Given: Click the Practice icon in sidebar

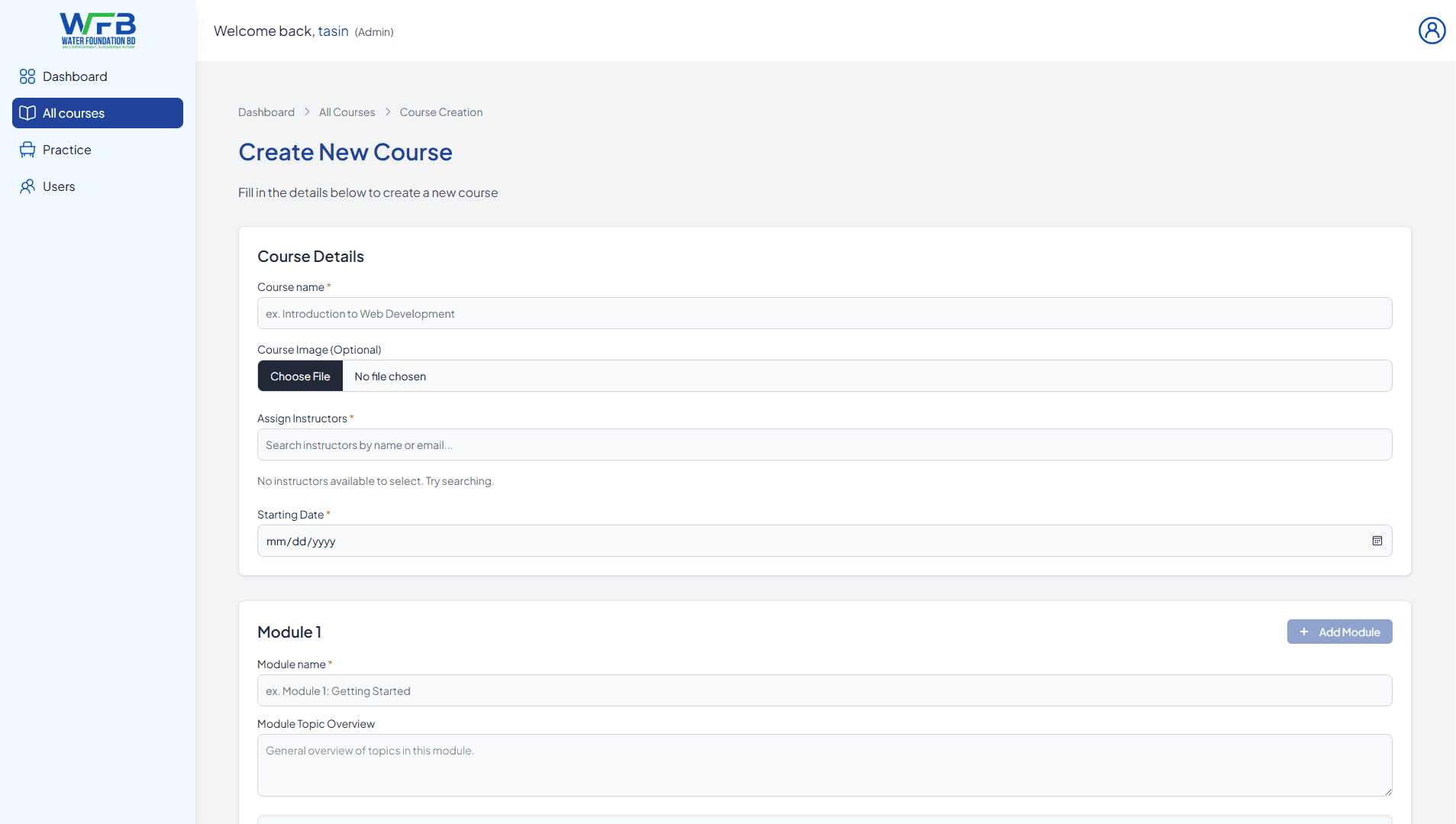Looking at the screenshot, I should (27, 150).
